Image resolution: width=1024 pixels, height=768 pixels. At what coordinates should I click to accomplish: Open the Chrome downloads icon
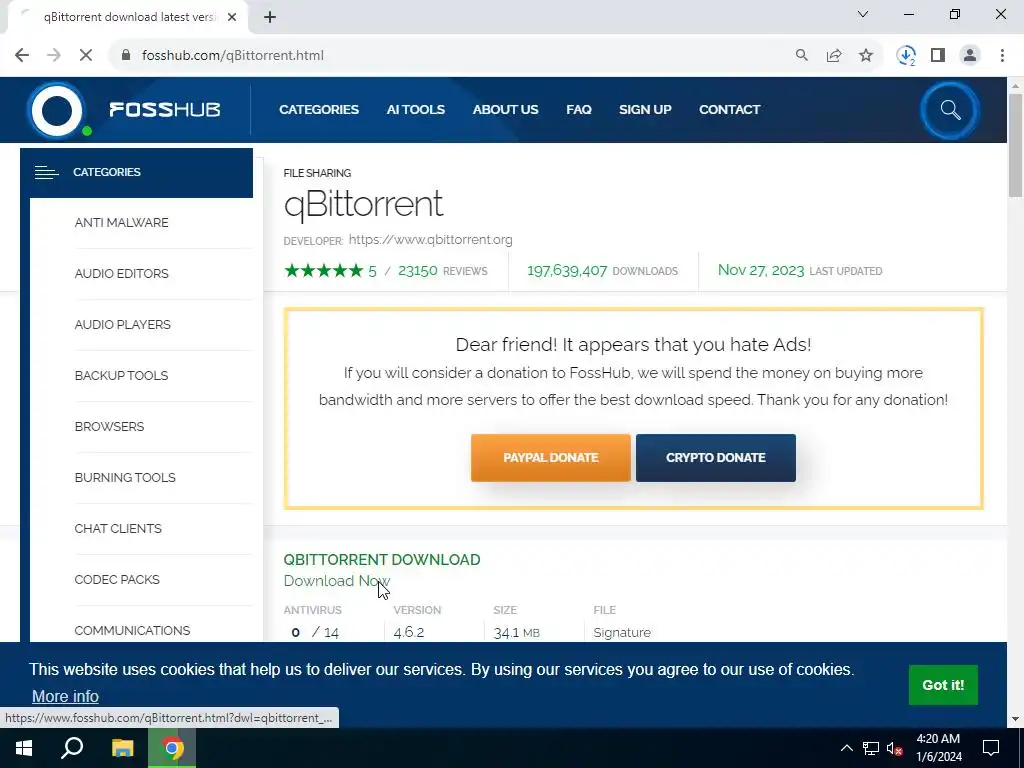(x=906, y=56)
